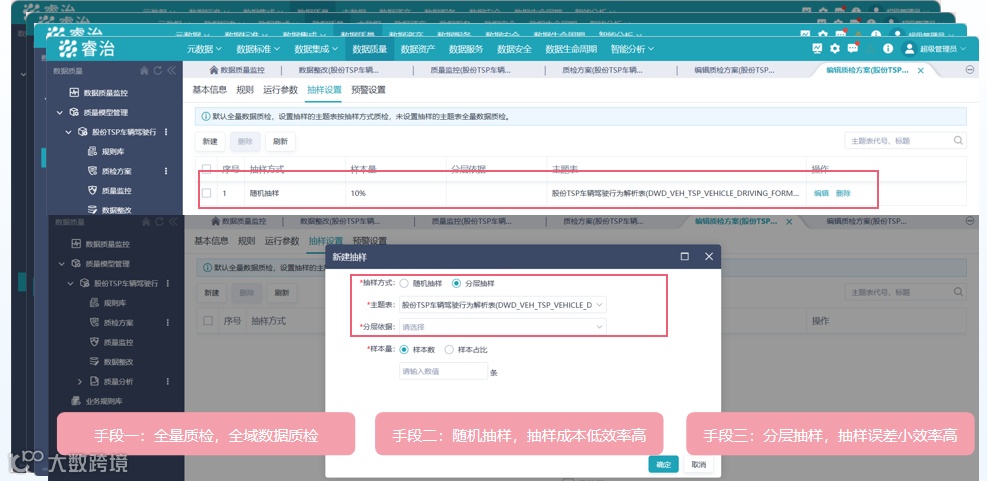Select 数据质量 in the top menu
The image size is (987, 481).
click(x=369, y=49)
